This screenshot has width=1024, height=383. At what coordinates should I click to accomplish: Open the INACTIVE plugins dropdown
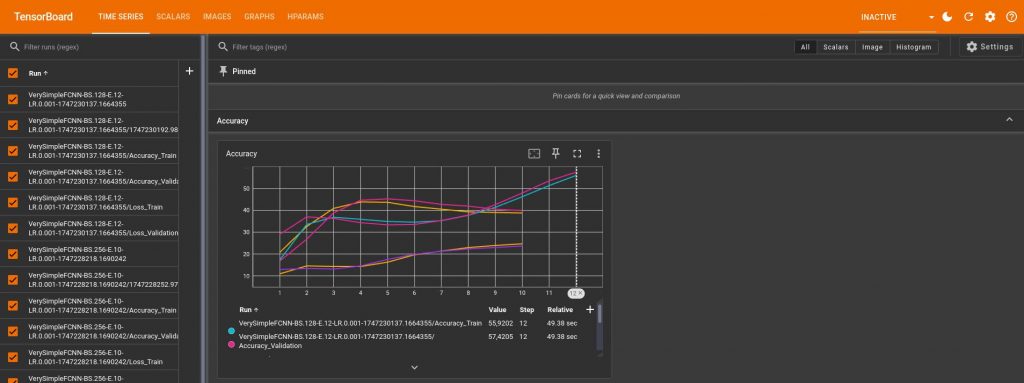(x=898, y=17)
